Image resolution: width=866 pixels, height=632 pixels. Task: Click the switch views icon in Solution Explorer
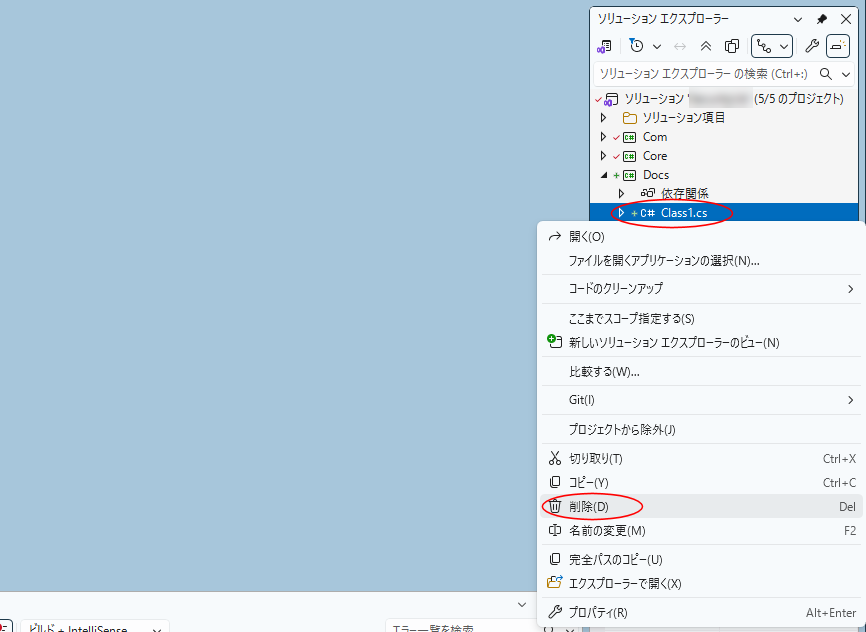click(604, 46)
